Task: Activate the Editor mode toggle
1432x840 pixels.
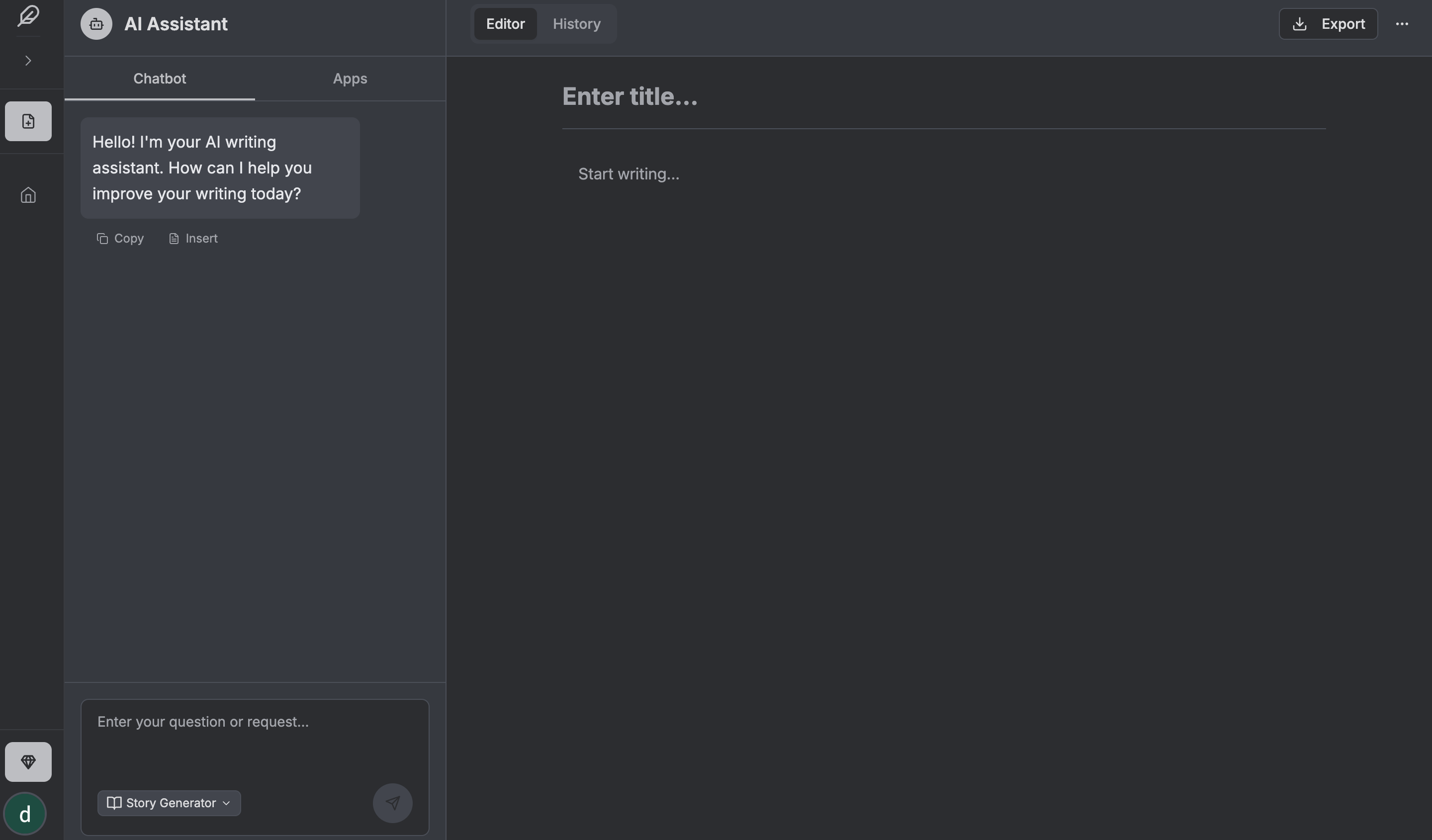Action: 505,24
